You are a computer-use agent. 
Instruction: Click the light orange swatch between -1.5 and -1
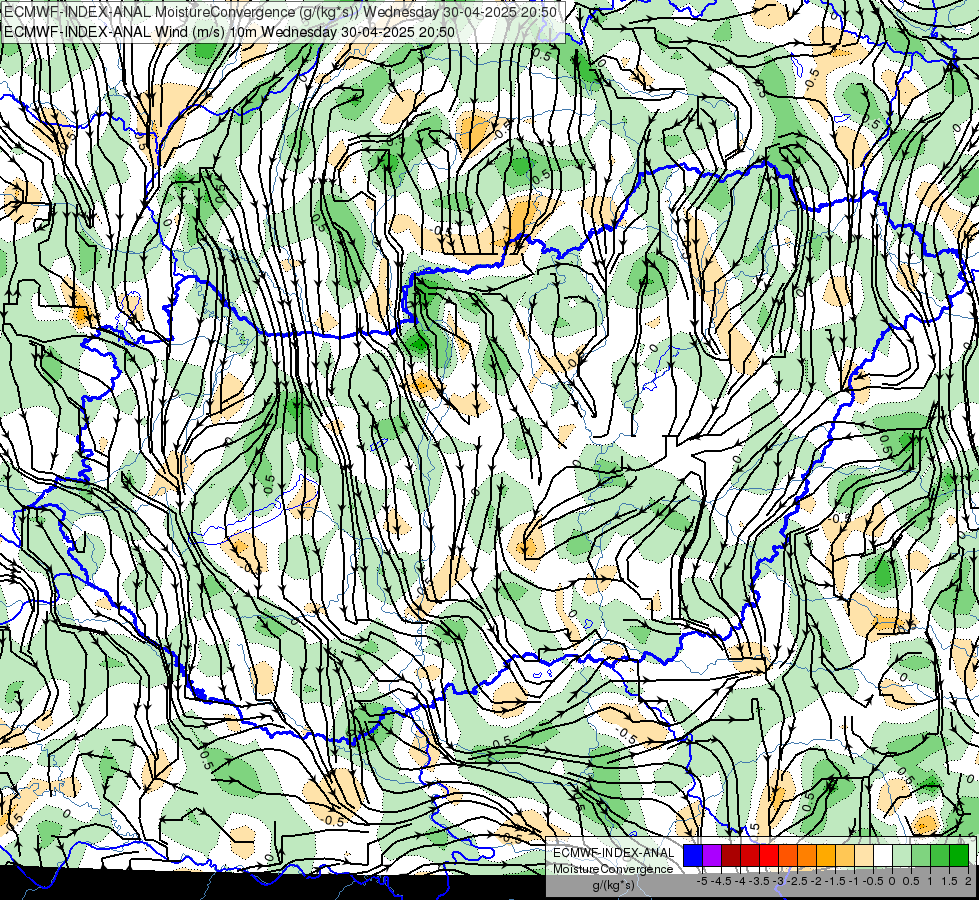point(845,856)
